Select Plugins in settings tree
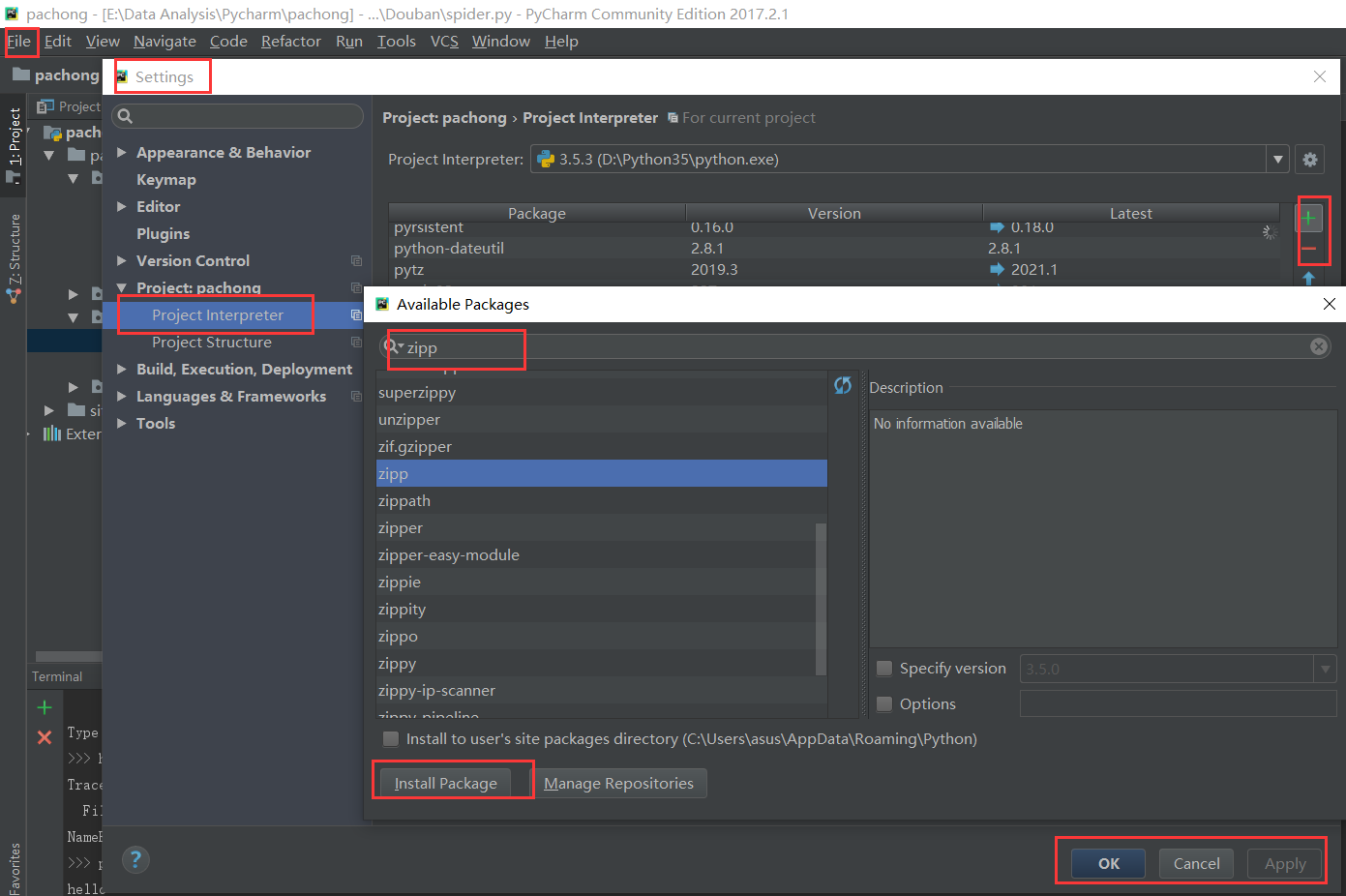The image size is (1346, 896). 164,234
